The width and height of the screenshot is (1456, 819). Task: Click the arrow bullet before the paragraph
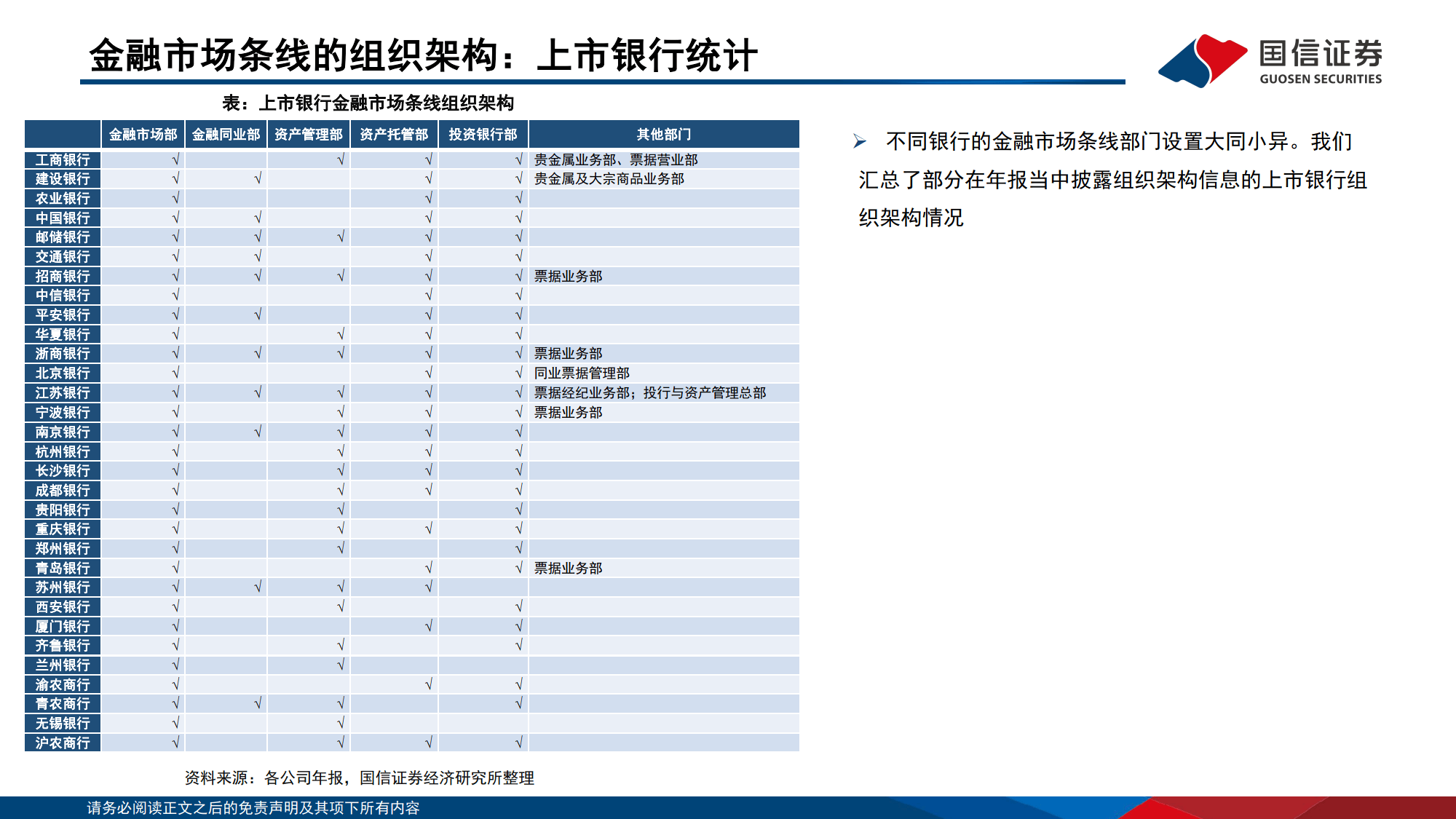point(860,141)
